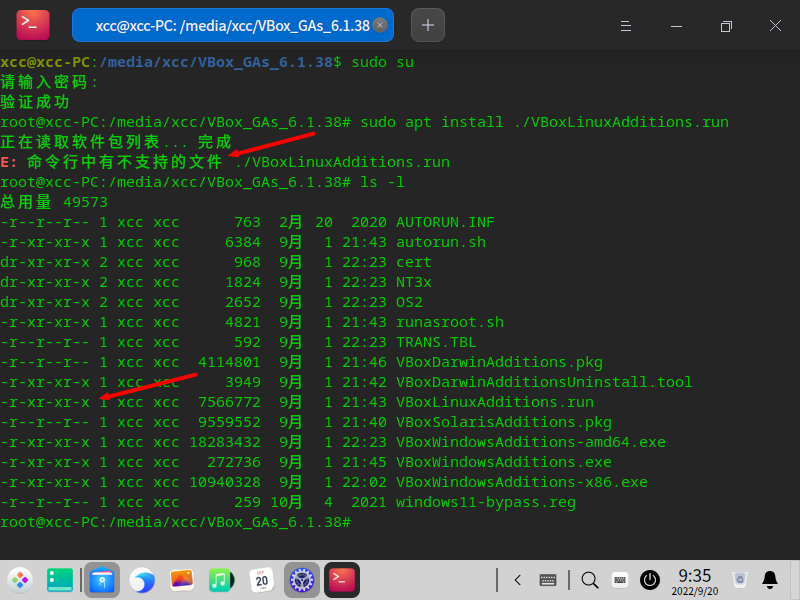The width and height of the screenshot is (800, 600).
Task: Click the text VBoxDarwinAdditions.pkg
Action: pos(499,362)
